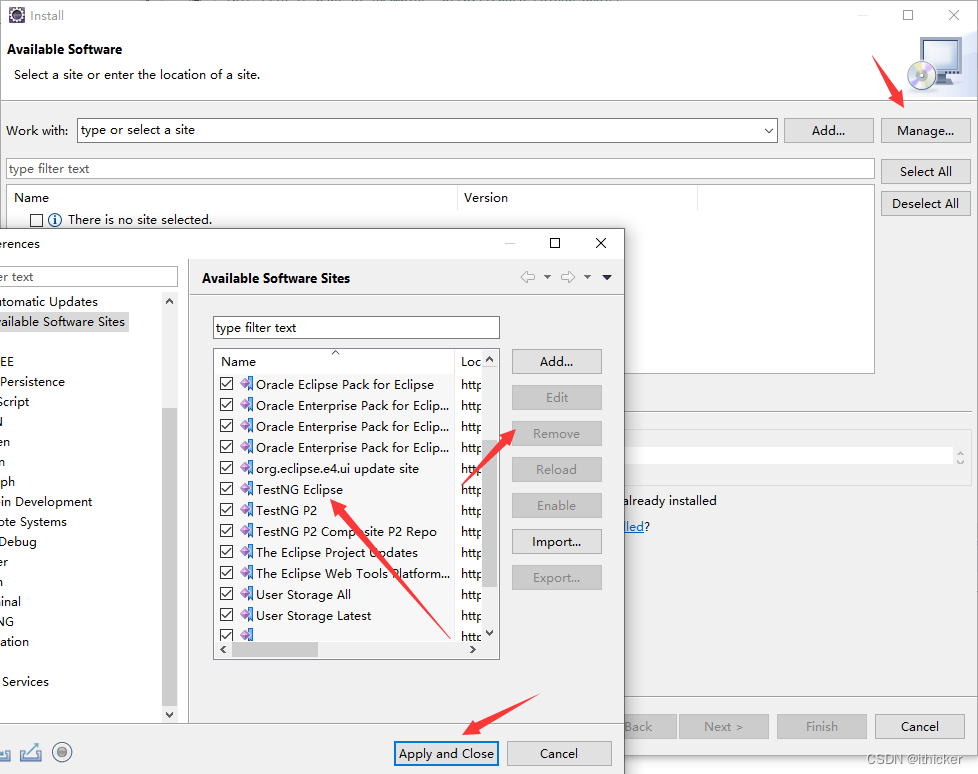Uncheck The Eclipse Project Updates checkbox
Image resolution: width=978 pixels, height=774 pixels.
(x=227, y=552)
